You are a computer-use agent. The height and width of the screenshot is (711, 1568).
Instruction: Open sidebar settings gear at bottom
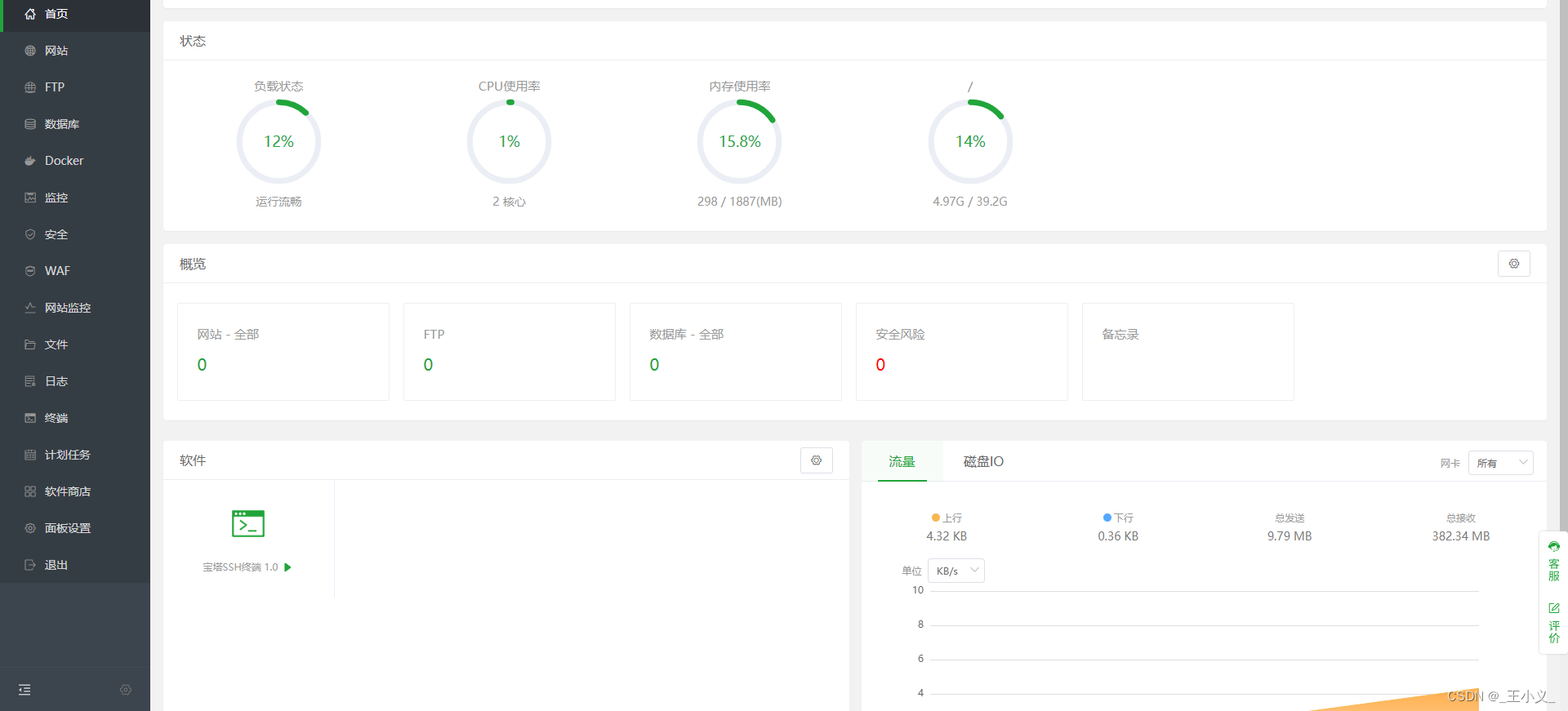point(126,690)
